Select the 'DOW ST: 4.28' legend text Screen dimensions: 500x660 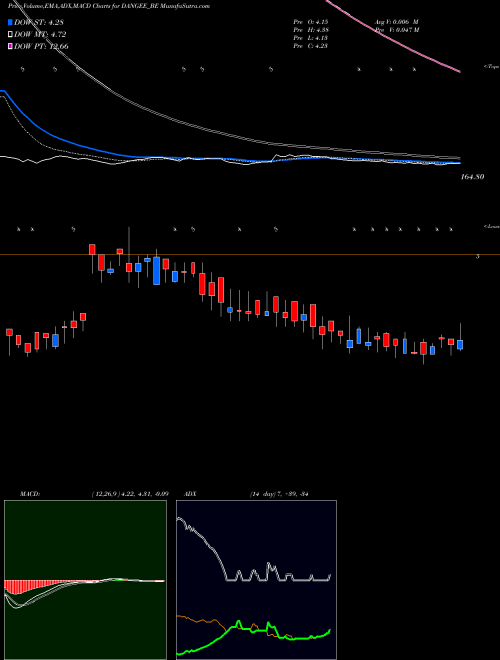coord(39,22)
